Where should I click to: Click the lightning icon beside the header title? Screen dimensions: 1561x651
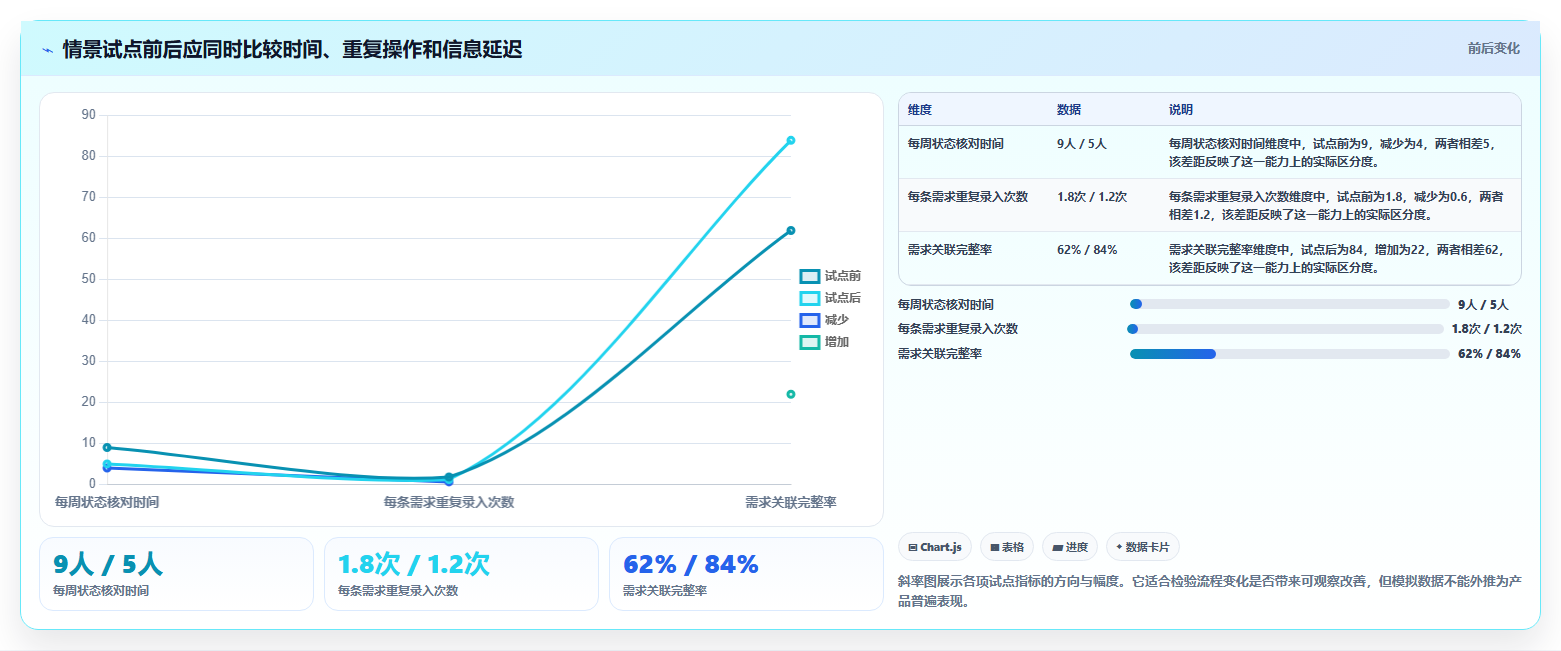coord(47,50)
